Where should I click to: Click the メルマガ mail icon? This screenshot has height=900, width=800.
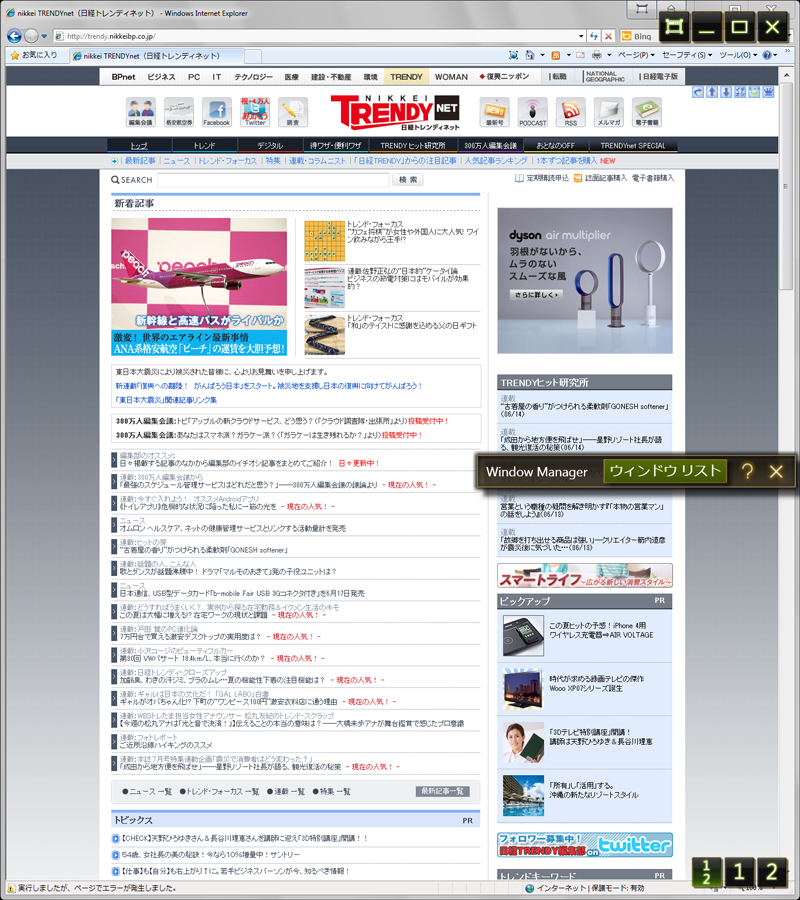(608, 112)
